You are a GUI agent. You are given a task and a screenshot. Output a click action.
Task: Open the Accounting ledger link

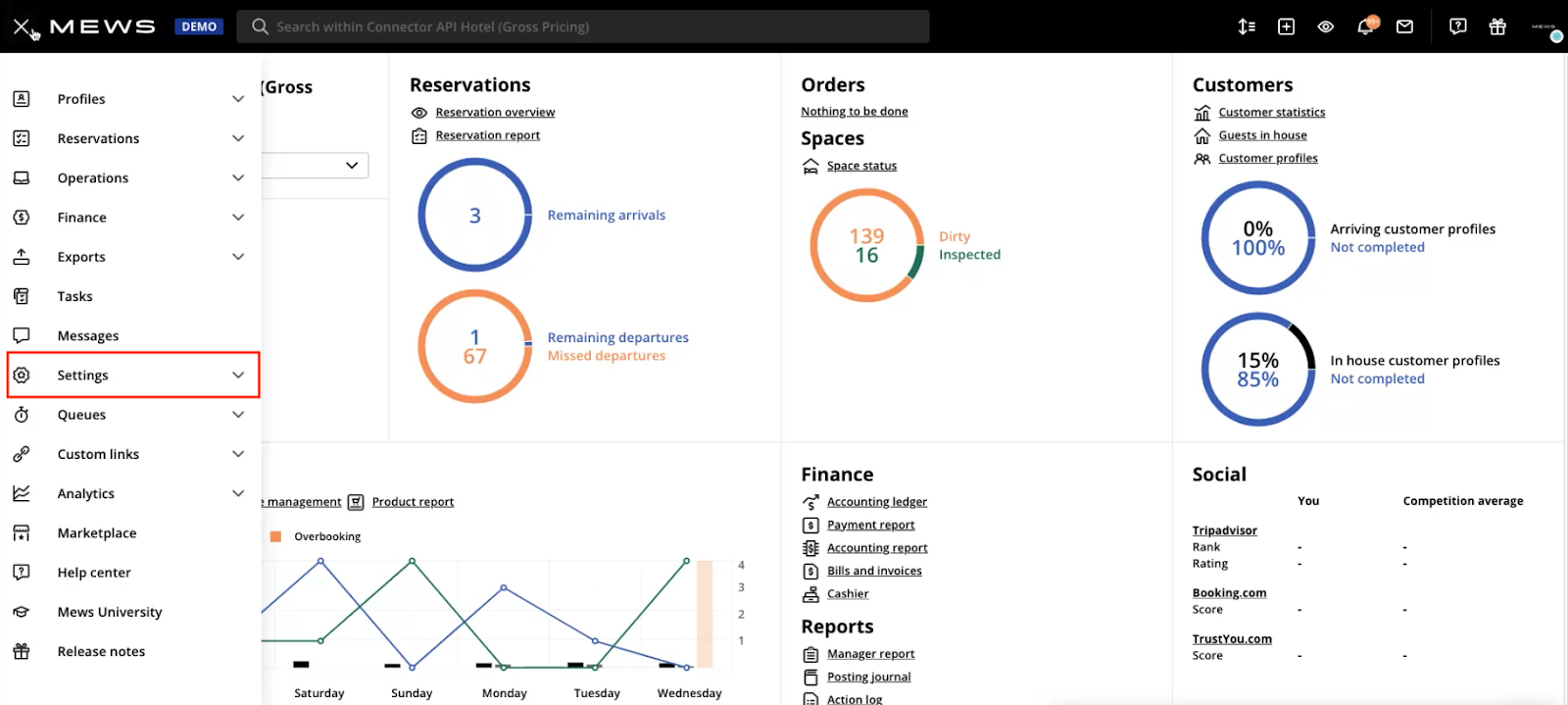click(877, 501)
